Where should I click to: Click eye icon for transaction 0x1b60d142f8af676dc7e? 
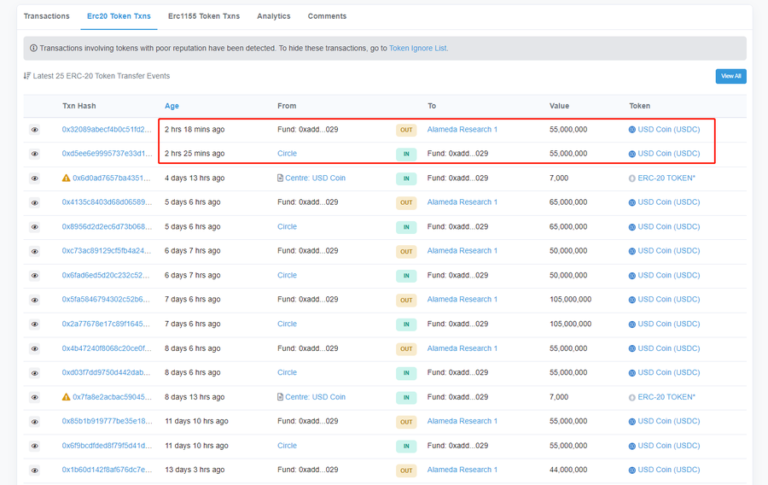[x=34, y=470]
